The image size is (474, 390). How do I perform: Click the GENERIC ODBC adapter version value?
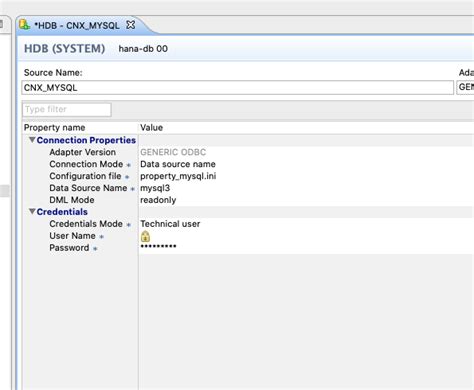pyautogui.click(x=173, y=152)
